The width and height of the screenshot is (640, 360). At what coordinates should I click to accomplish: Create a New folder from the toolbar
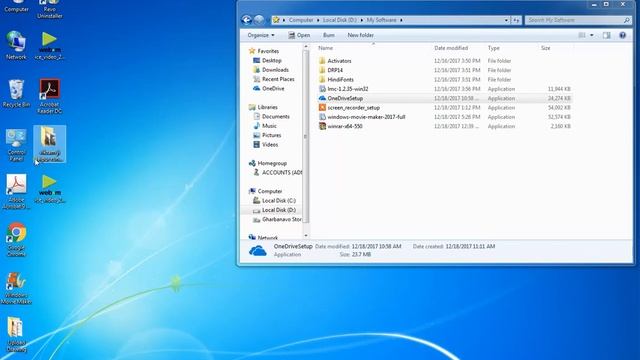coord(360,35)
